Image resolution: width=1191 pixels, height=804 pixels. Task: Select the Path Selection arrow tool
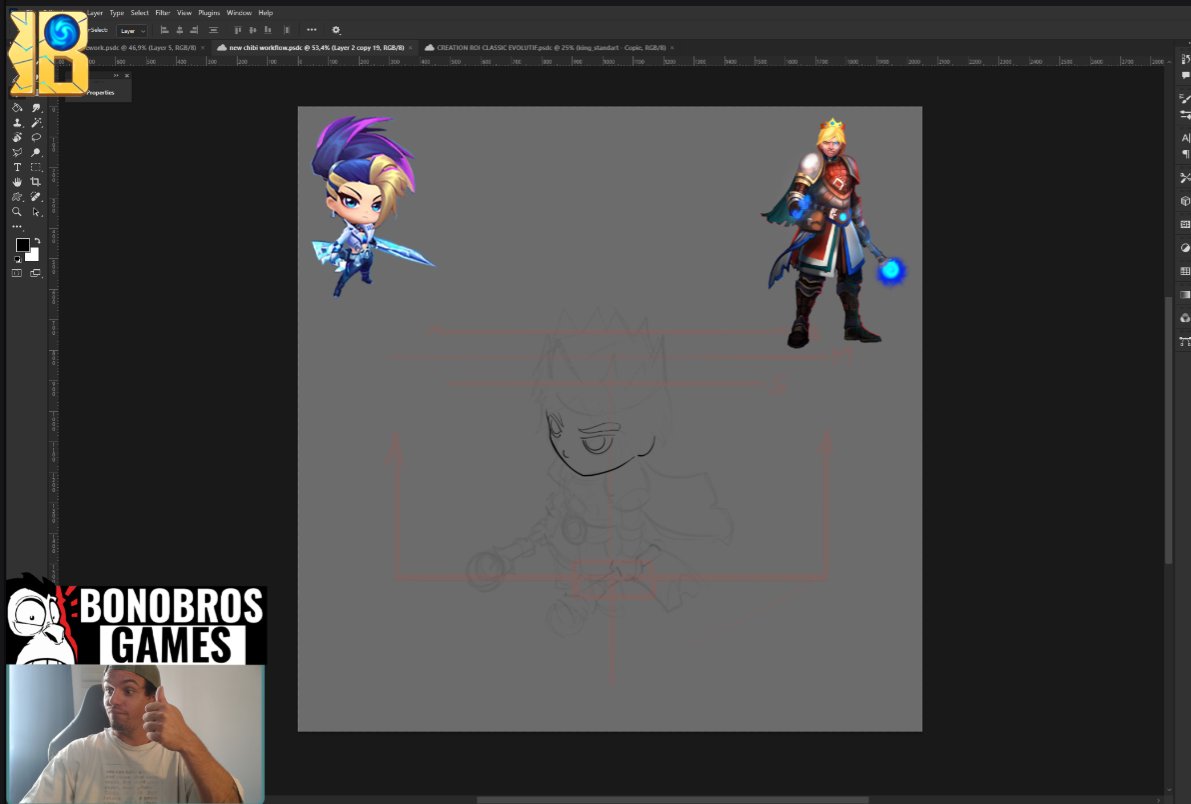(36, 212)
